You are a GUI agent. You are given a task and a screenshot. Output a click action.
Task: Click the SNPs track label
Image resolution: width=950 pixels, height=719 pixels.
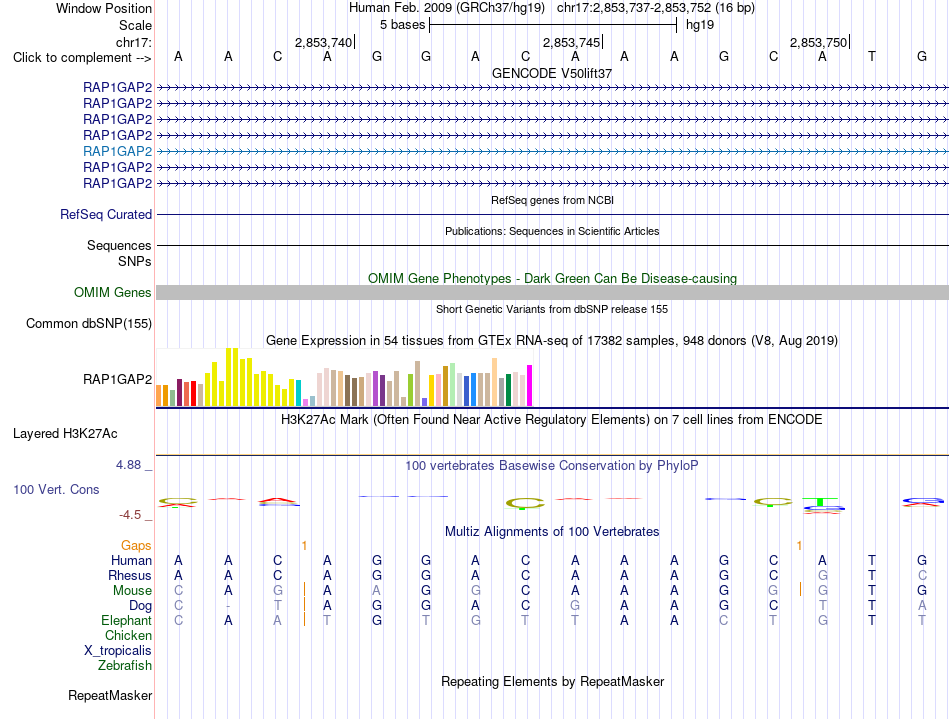coord(135,261)
